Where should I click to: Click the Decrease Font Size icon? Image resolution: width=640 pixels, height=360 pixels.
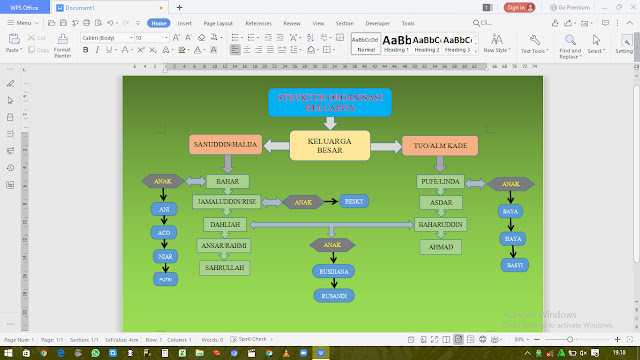(x=188, y=38)
